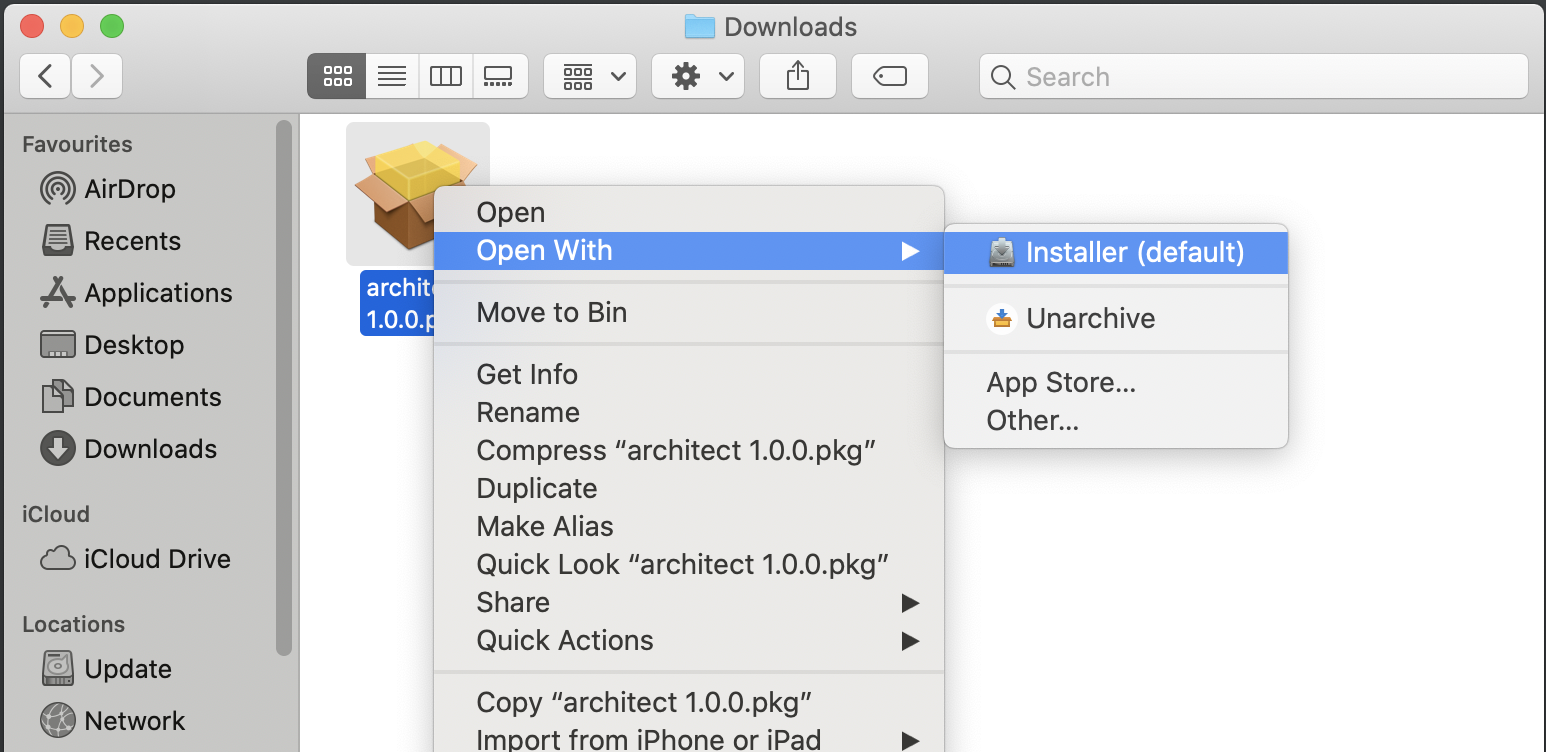The image size is (1546, 752).
Task: Switch to icon view
Action: tap(337, 76)
